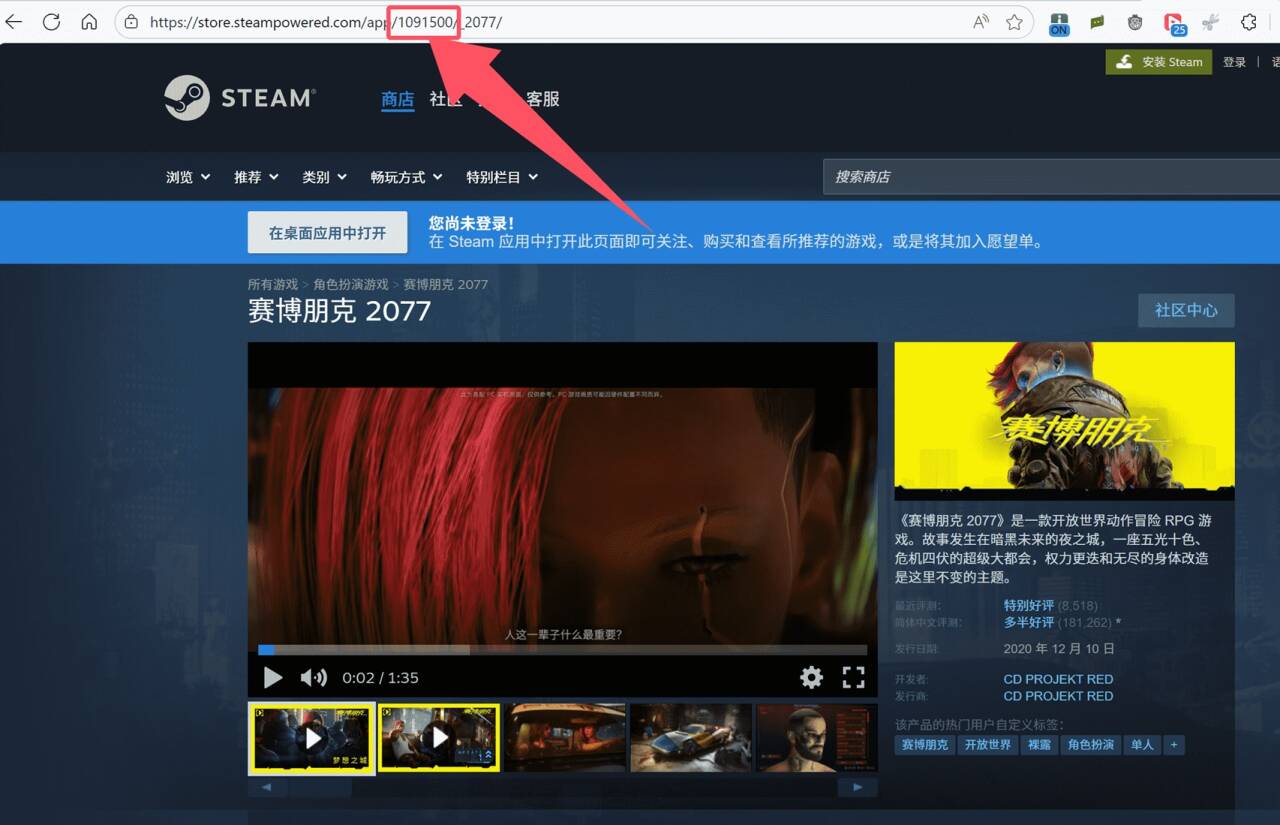Open the video quality settings gear
This screenshot has width=1280, height=825.
point(811,677)
